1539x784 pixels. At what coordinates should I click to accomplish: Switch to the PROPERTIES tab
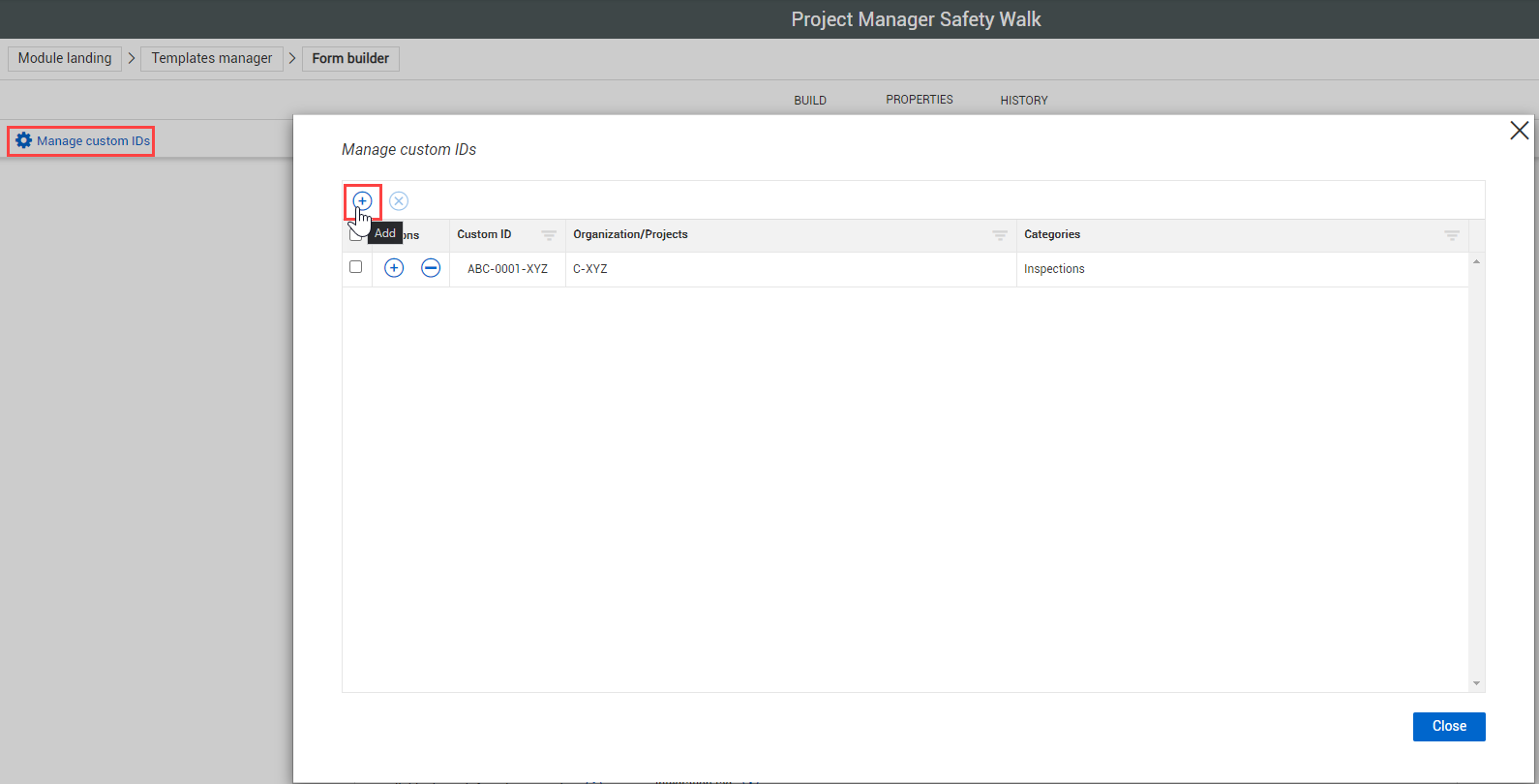click(919, 100)
